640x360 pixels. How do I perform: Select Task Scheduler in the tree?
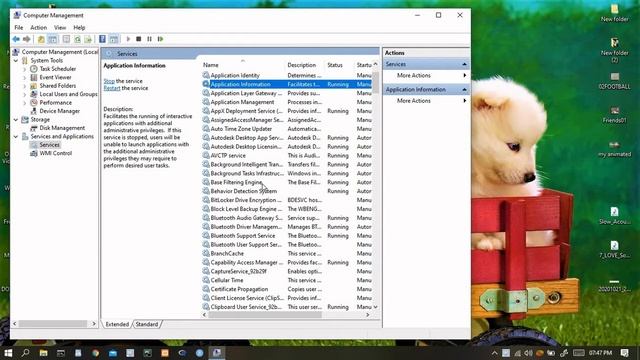58,69
